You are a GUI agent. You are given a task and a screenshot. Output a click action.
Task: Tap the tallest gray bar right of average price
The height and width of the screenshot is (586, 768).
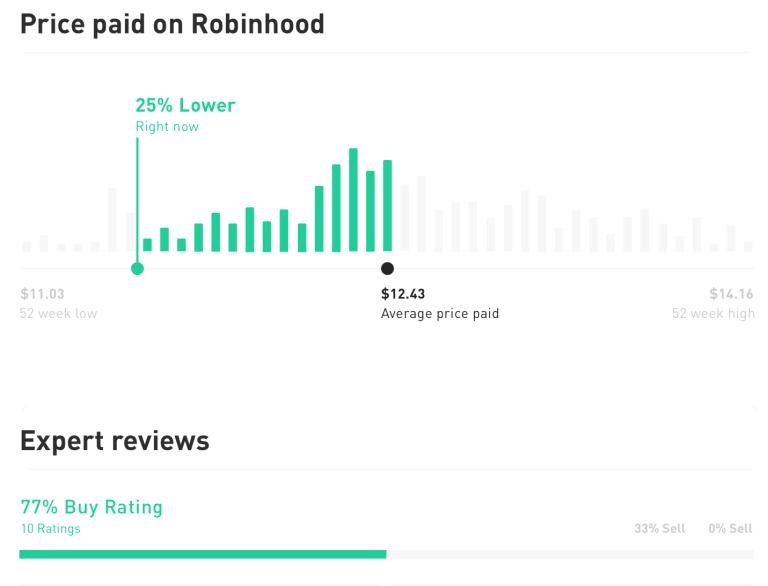pyautogui.click(x=421, y=214)
